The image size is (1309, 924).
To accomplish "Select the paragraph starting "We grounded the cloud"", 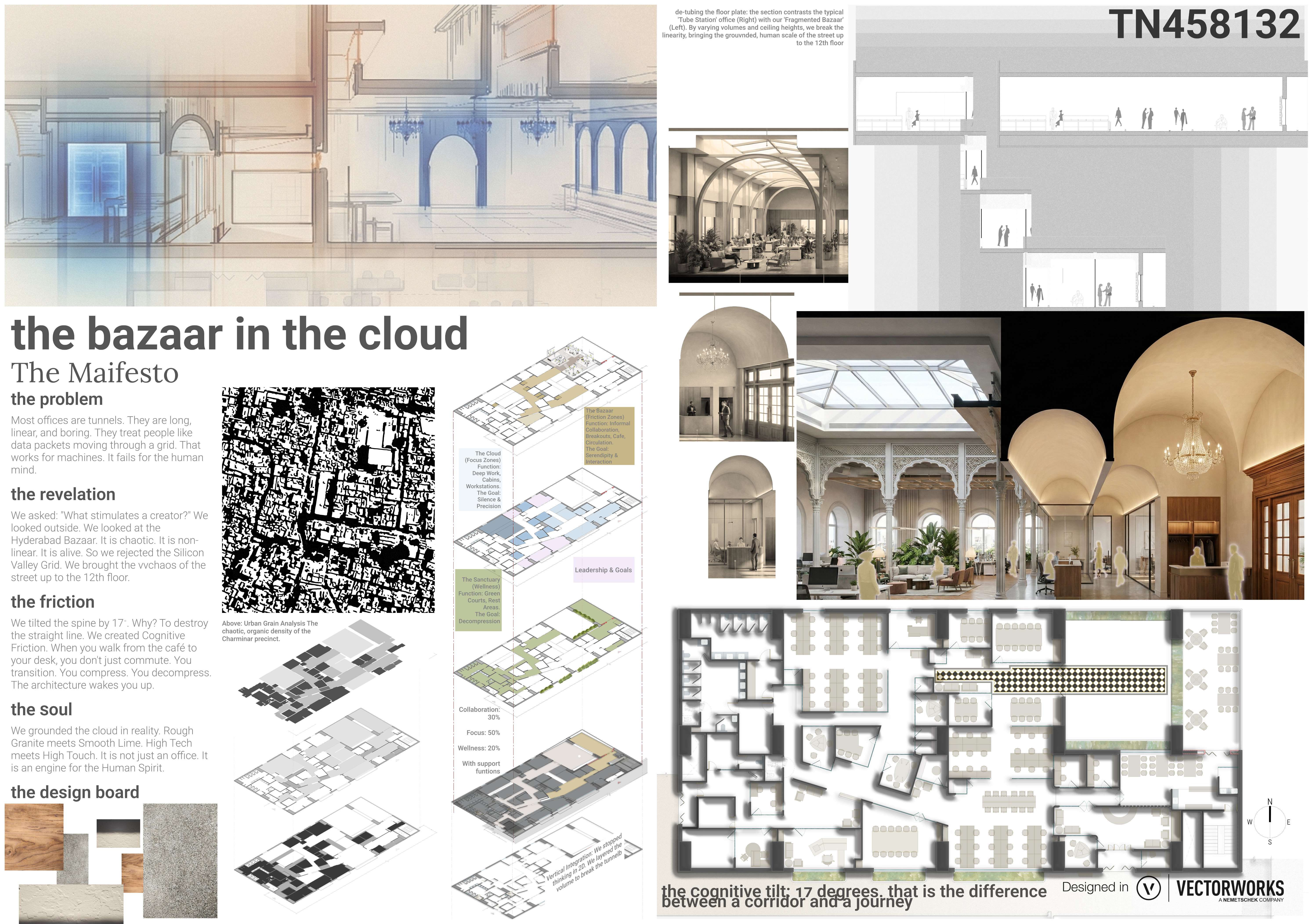I will tap(109, 749).
